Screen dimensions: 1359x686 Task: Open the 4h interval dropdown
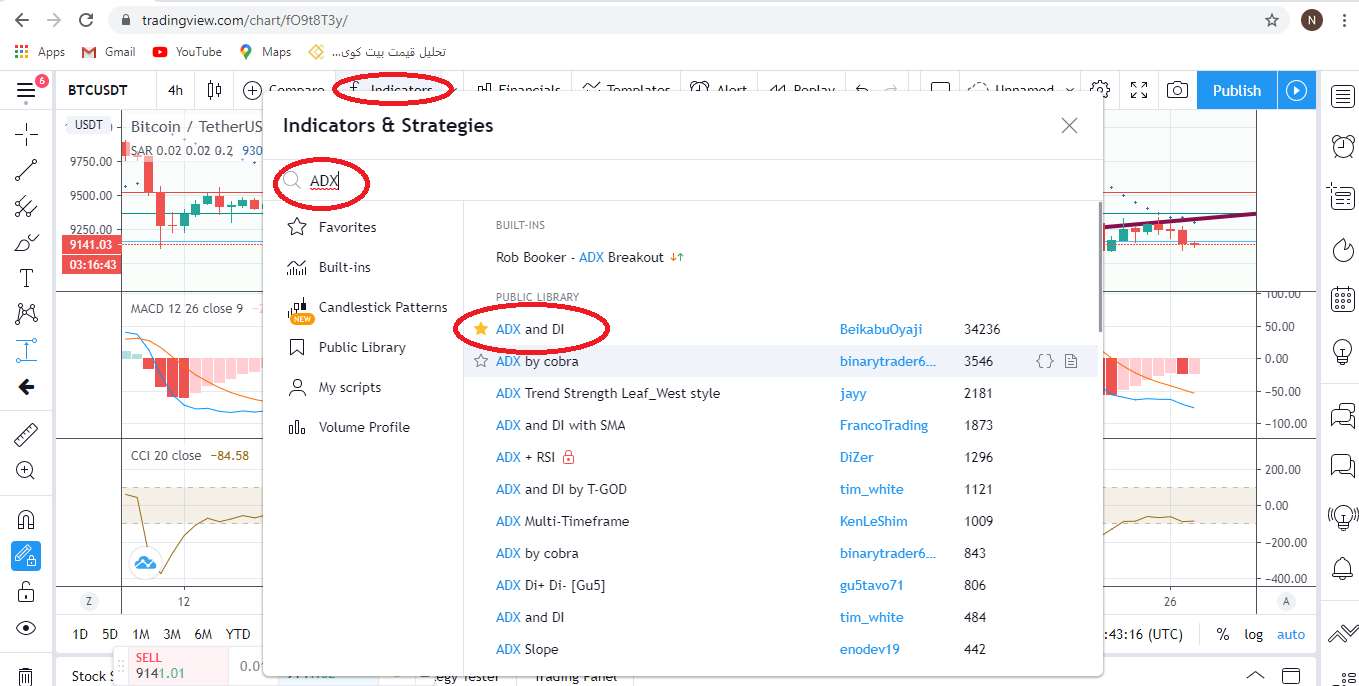coord(175,90)
